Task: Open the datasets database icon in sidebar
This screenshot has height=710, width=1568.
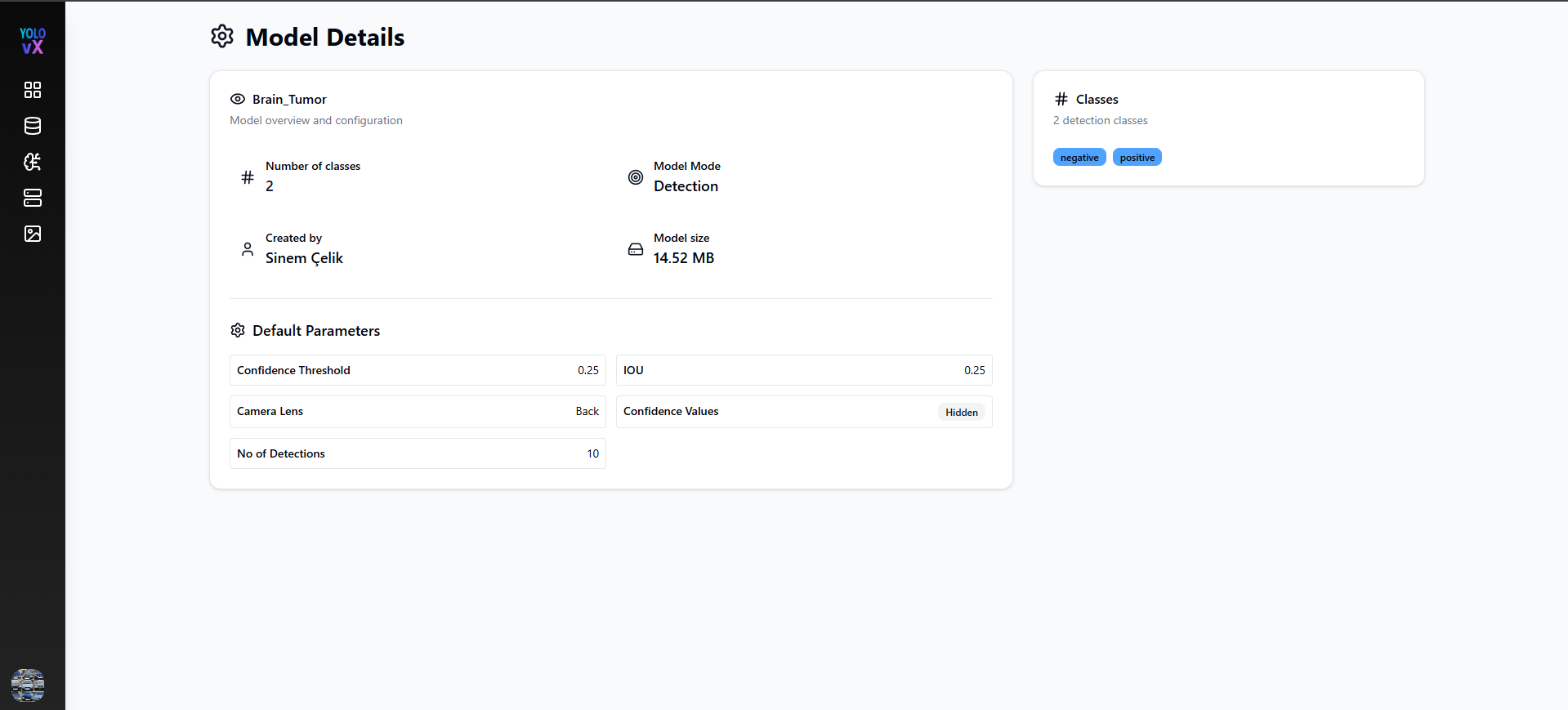Action: pyautogui.click(x=33, y=126)
